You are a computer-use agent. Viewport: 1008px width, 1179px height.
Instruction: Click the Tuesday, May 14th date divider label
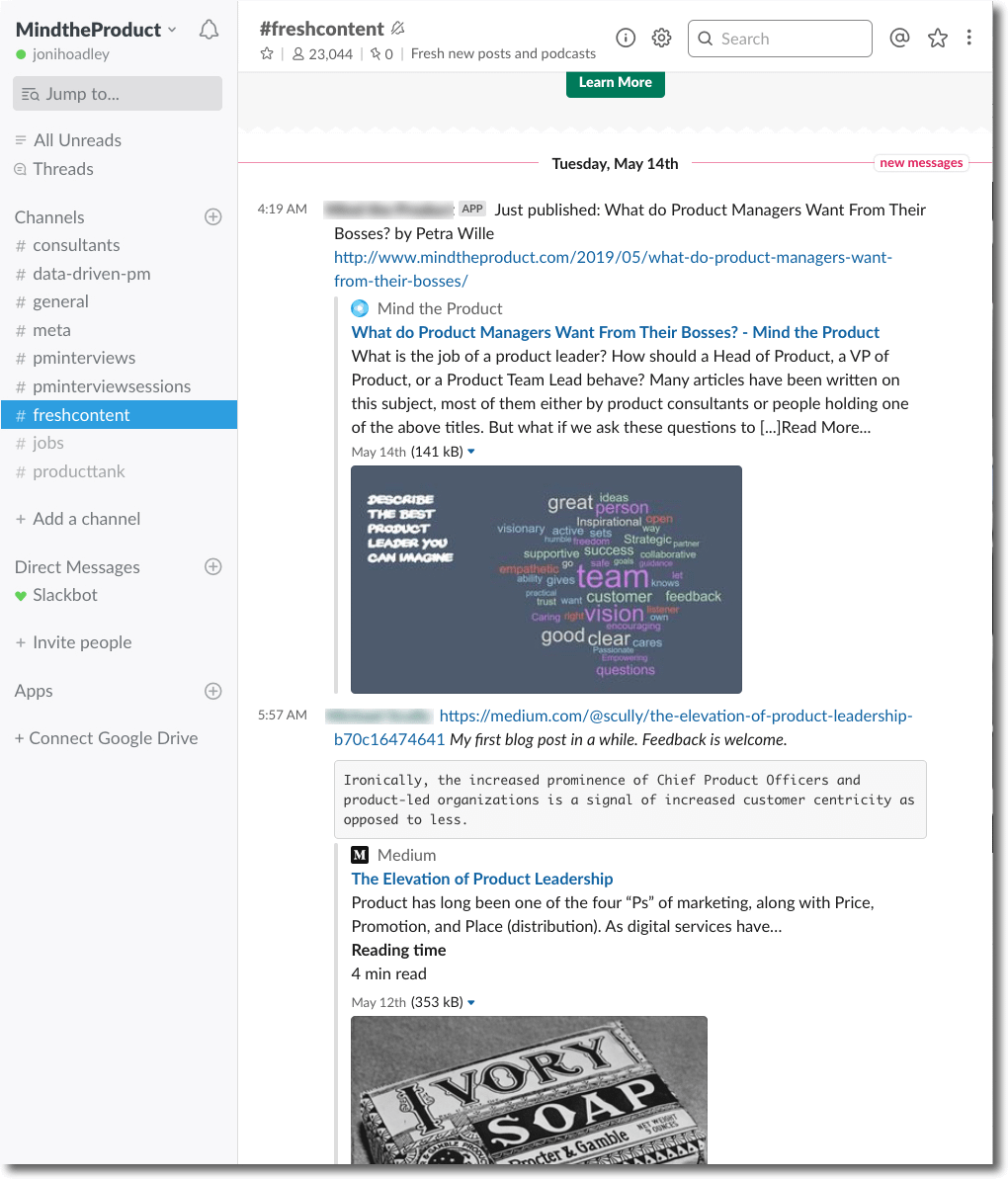(x=615, y=164)
